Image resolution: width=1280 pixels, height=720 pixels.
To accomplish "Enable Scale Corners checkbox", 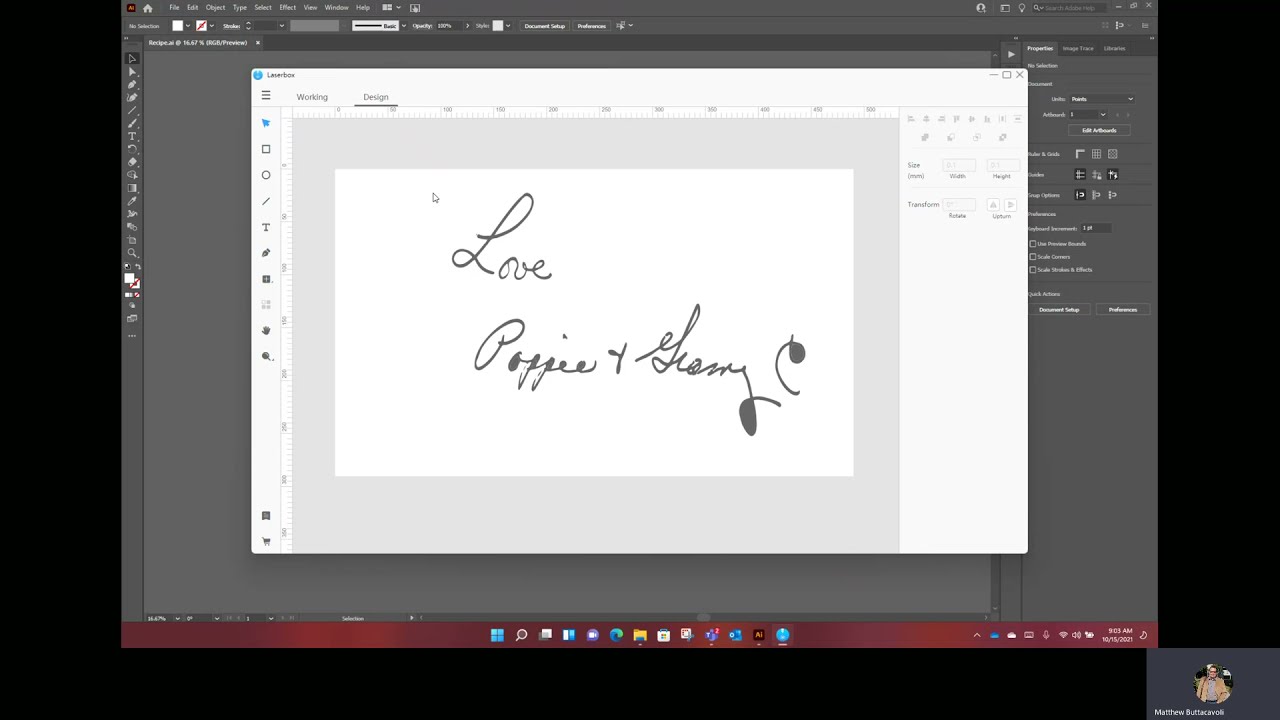I will [x=1033, y=257].
